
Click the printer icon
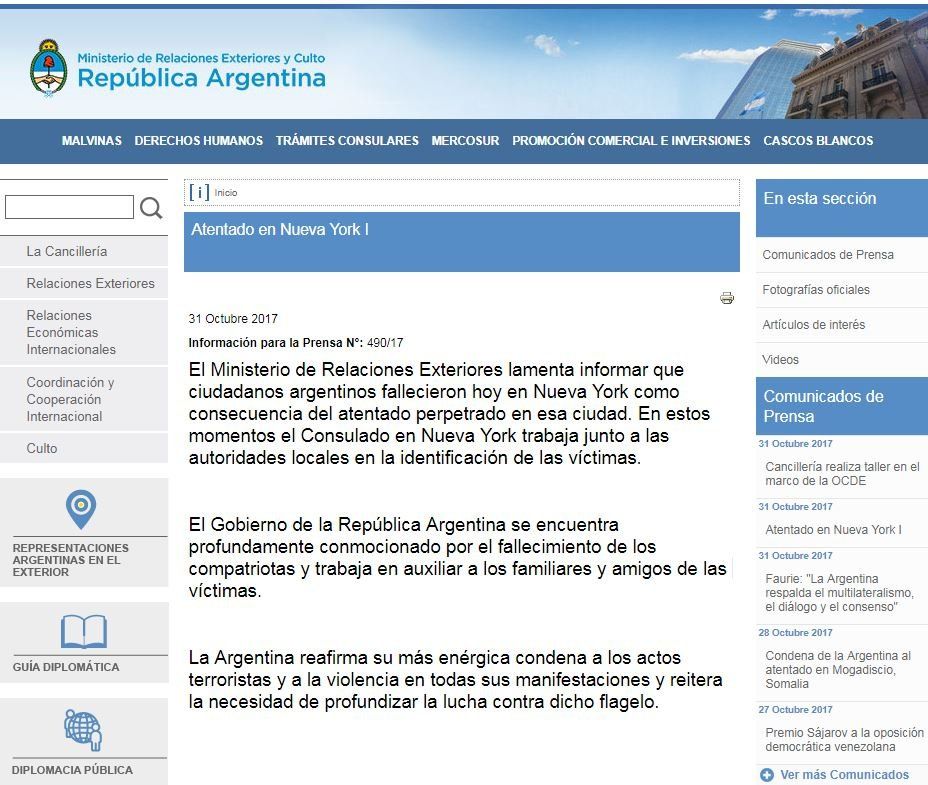(x=727, y=298)
